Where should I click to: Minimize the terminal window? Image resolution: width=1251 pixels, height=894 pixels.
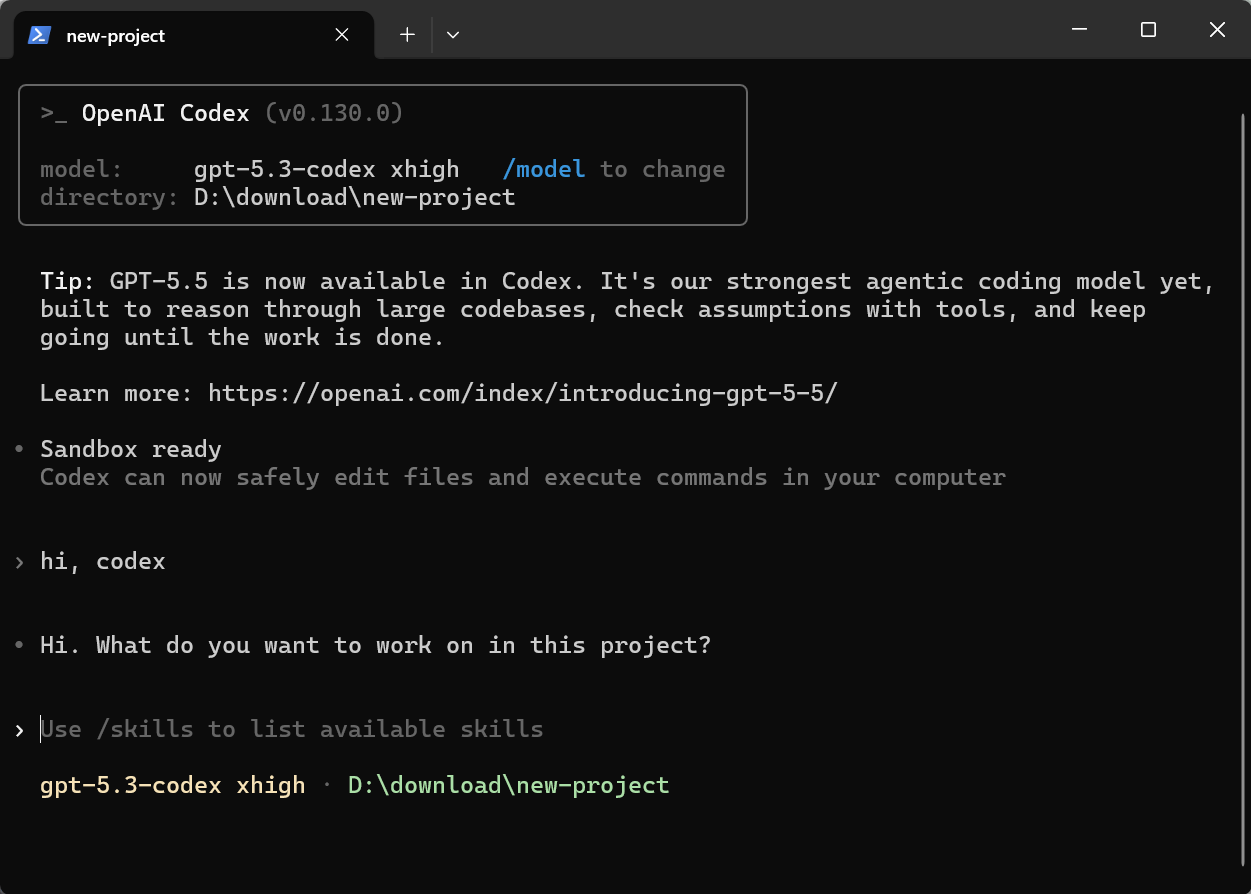1079,30
